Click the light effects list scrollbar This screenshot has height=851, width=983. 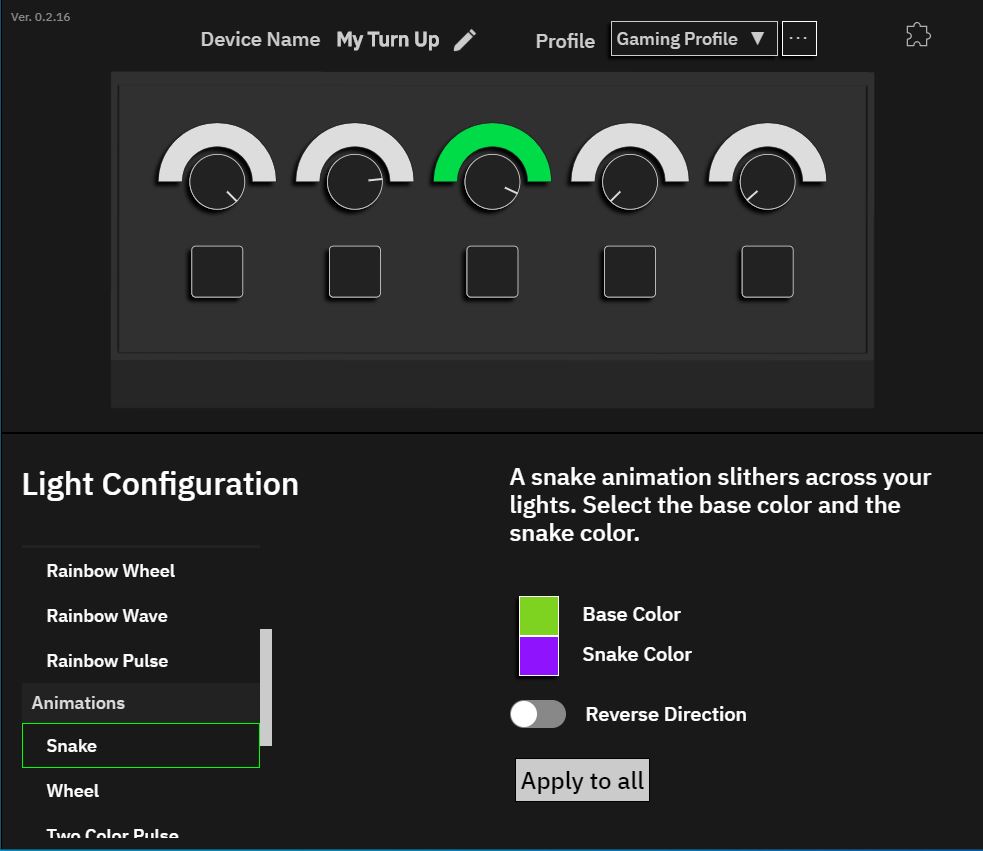(x=266, y=686)
